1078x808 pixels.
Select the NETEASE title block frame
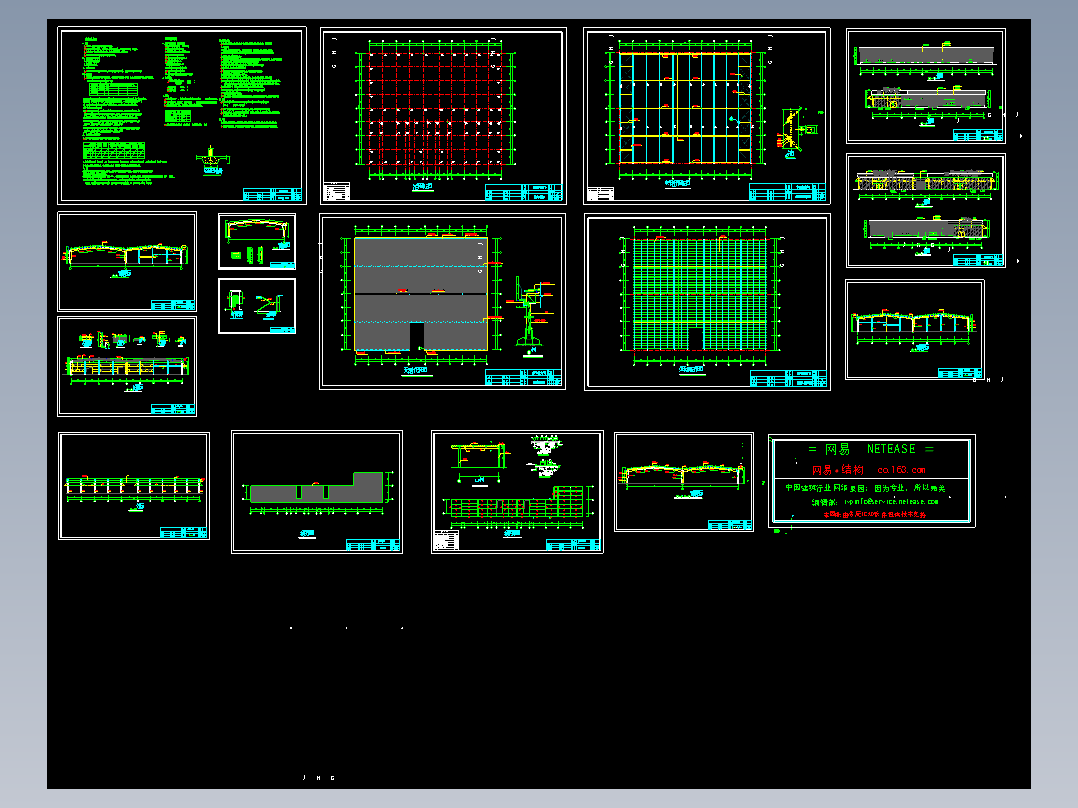pyautogui.click(x=872, y=481)
